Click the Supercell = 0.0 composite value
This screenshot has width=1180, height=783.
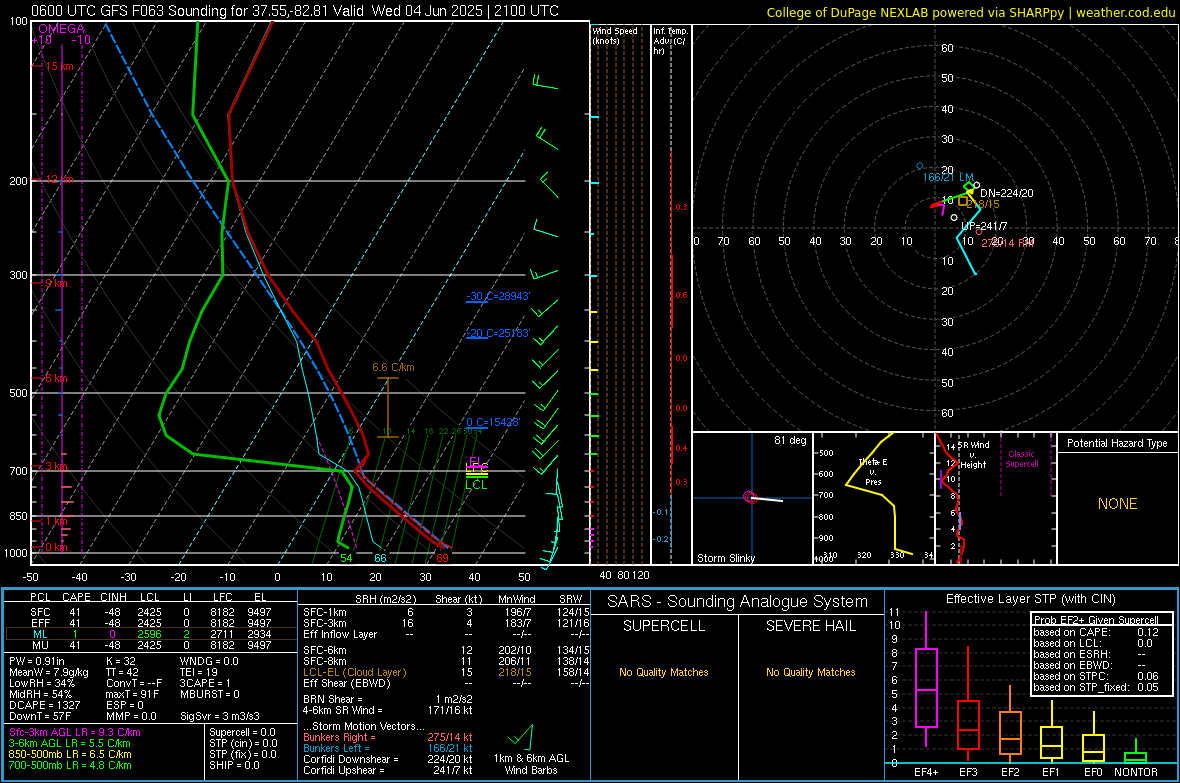242,732
